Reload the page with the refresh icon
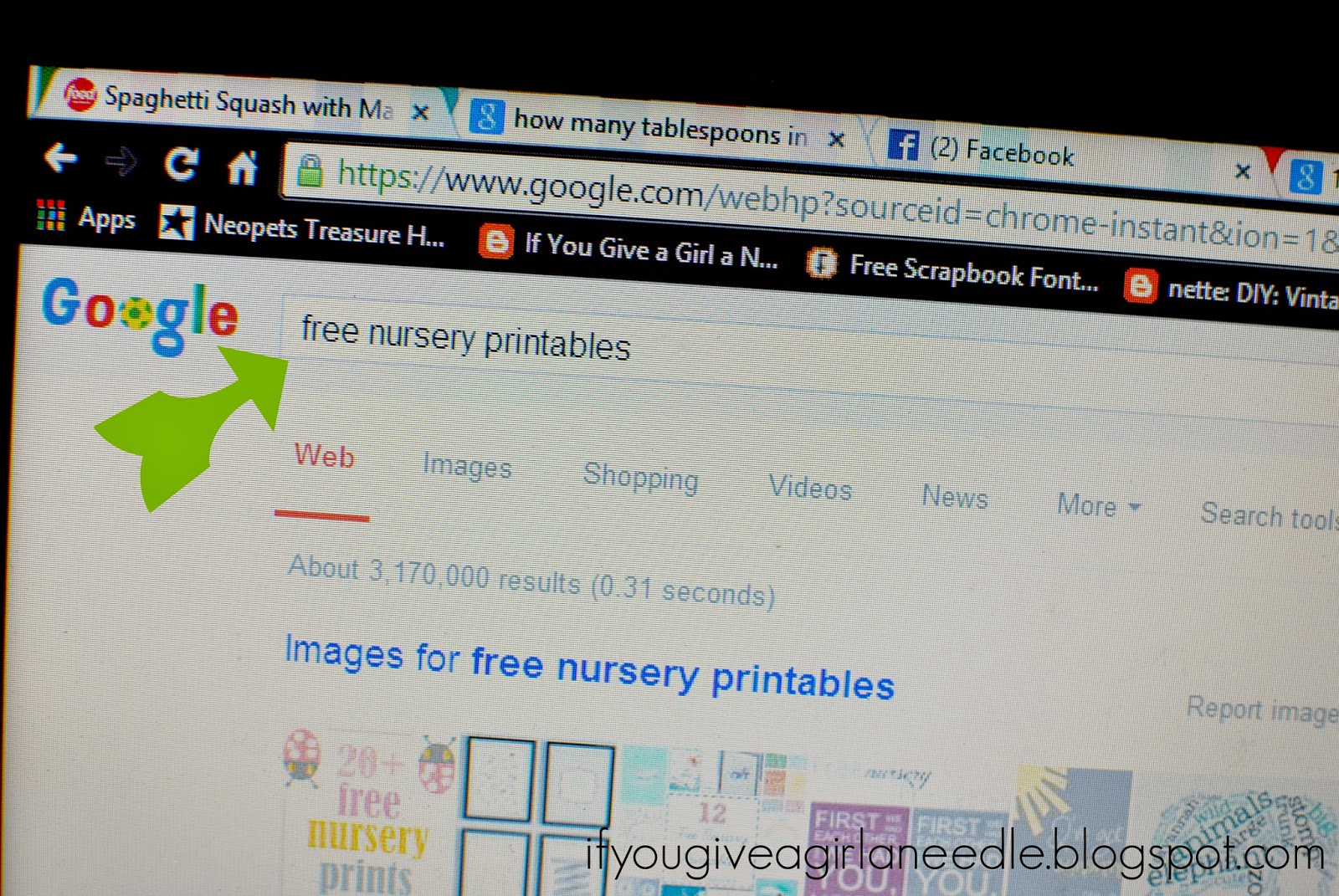 point(182,164)
